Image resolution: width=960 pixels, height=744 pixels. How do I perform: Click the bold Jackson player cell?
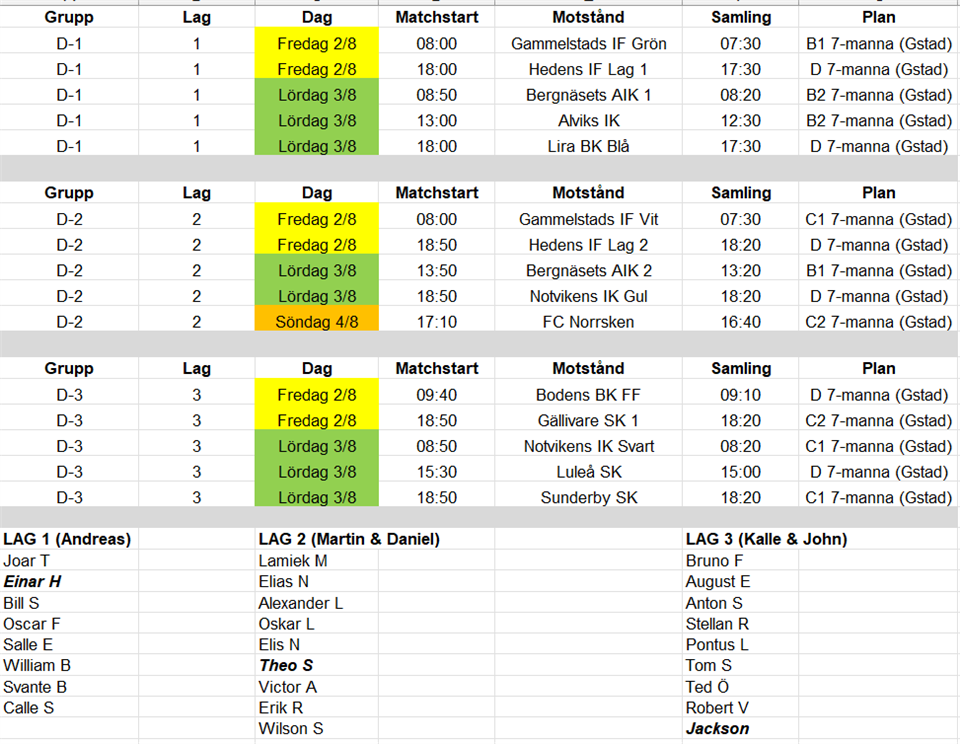pos(717,729)
